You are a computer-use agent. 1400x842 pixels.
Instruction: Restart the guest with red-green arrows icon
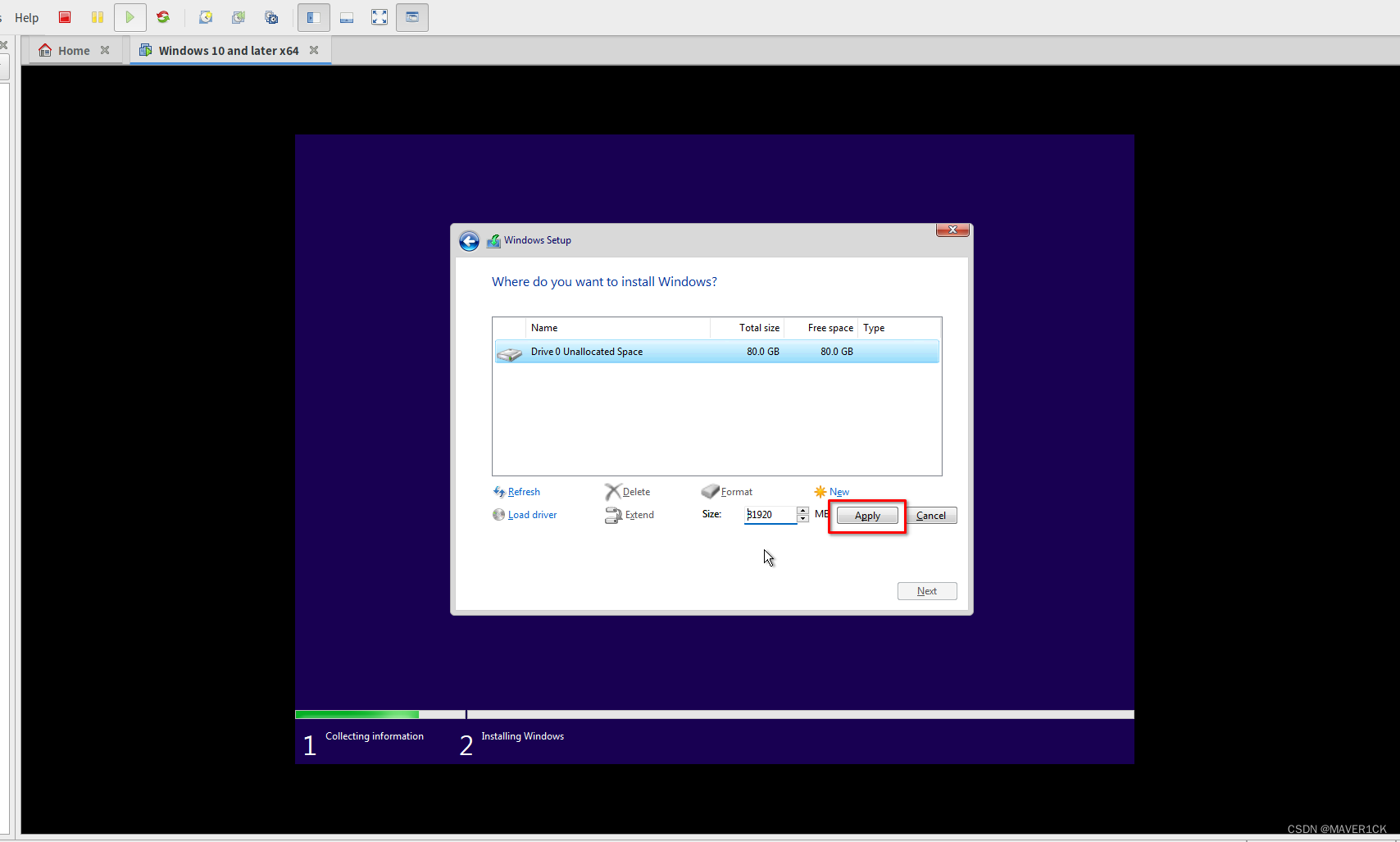click(x=163, y=17)
